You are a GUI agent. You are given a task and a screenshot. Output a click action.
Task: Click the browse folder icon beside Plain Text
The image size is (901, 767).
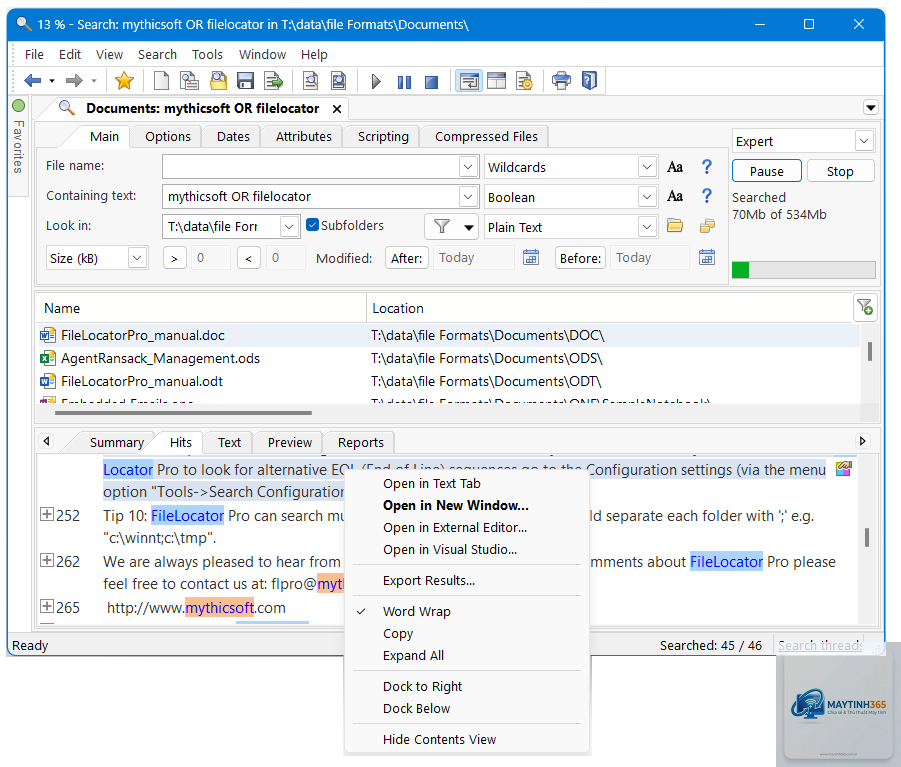pyautogui.click(x=675, y=226)
